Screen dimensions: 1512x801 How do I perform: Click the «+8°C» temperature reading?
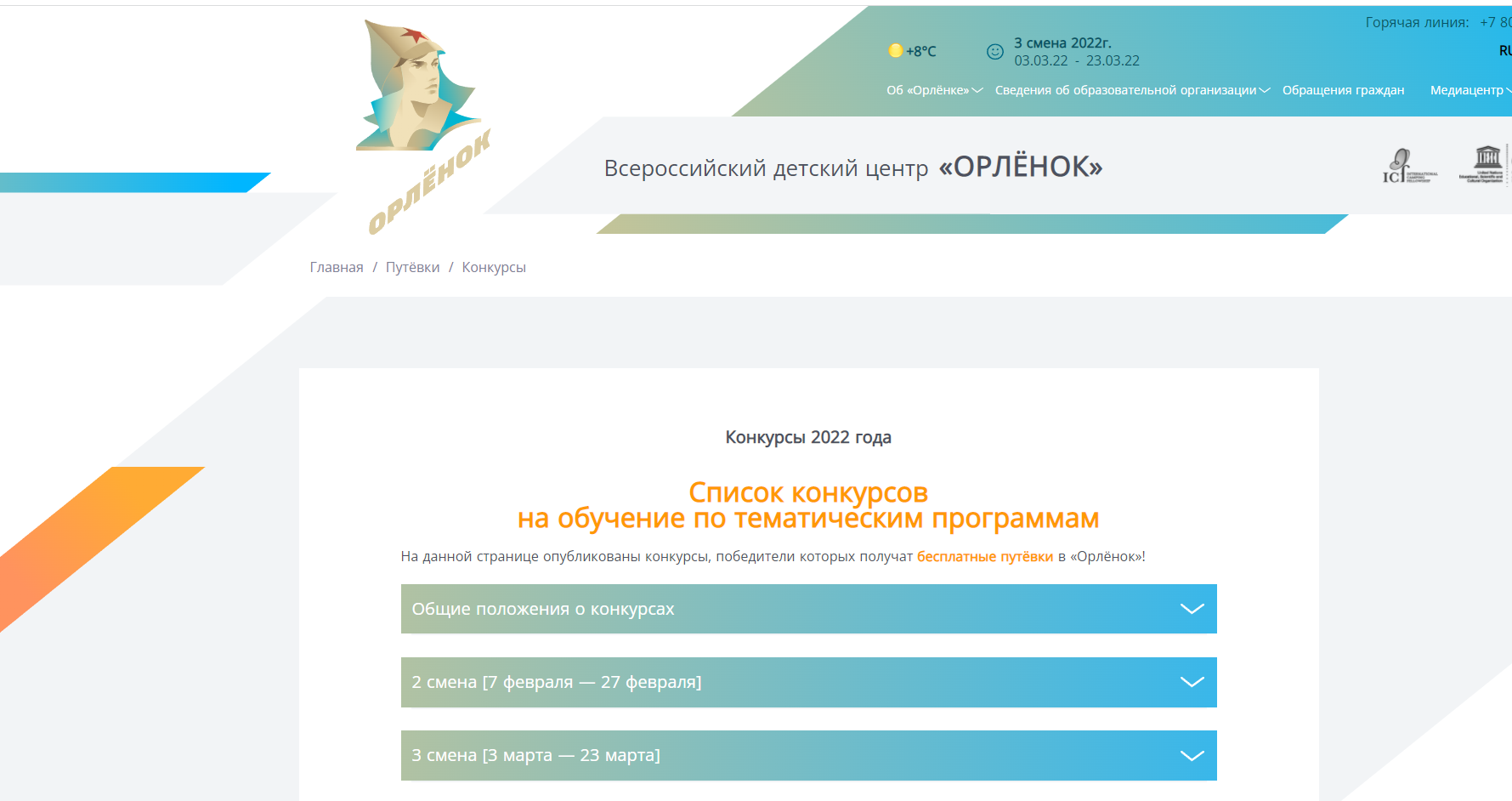tap(920, 51)
